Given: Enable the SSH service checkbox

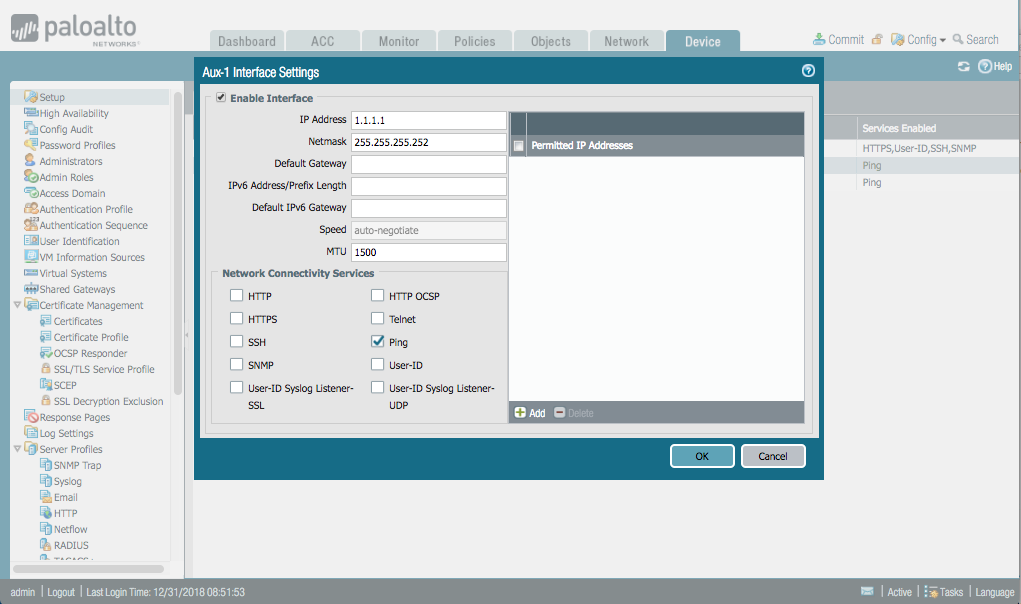Looking at the screenshot, I should (236, 342).
